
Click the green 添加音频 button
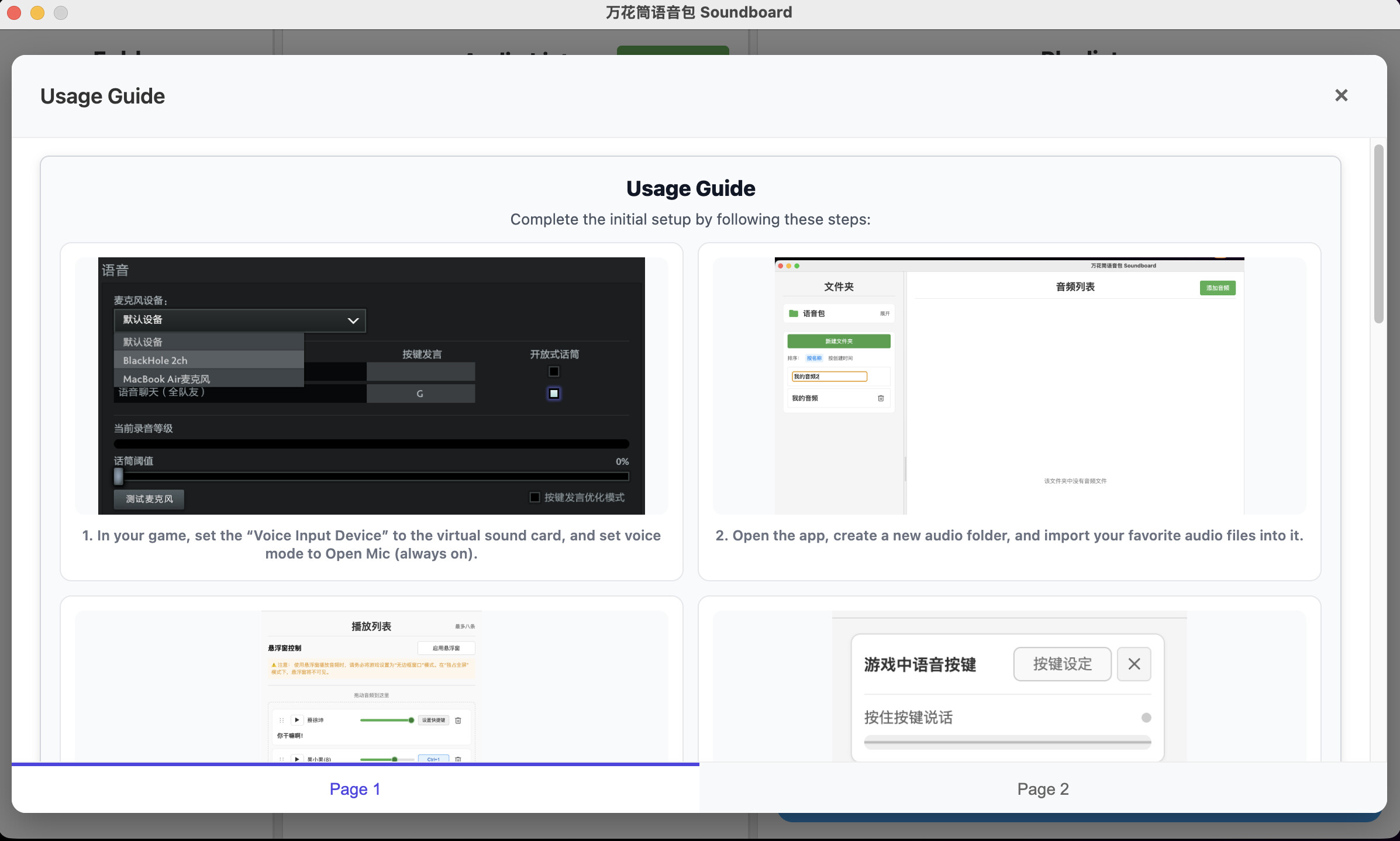coord(1218,288)
